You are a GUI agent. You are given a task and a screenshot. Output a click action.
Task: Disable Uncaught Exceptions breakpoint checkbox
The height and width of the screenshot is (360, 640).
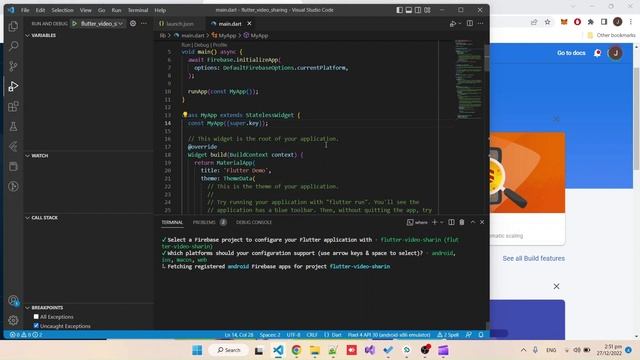(x=36, y=326)
